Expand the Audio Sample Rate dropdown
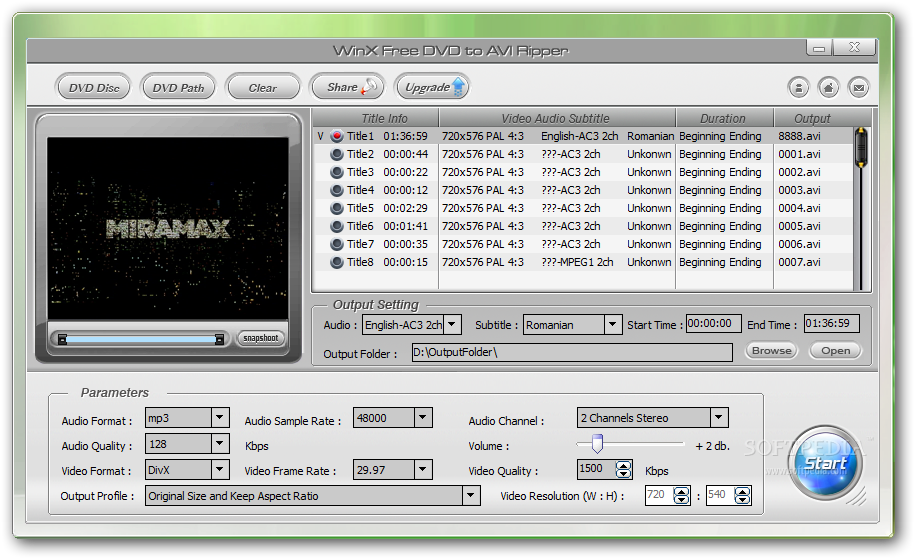This screenshot has height=559, width=915. pos(423,418)
